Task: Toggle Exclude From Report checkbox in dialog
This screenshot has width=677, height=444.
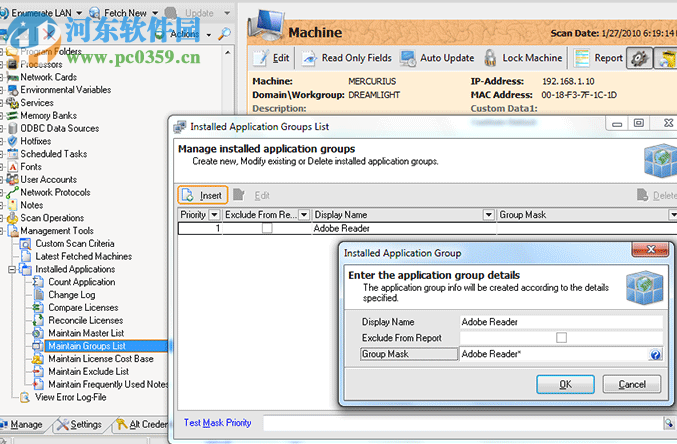Action: [561, 338]
